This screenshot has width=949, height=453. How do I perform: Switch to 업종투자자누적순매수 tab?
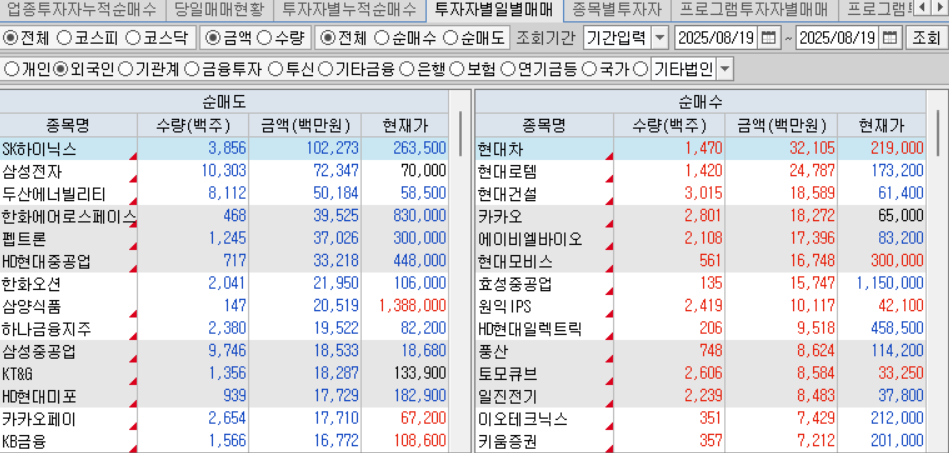point(82,9)
